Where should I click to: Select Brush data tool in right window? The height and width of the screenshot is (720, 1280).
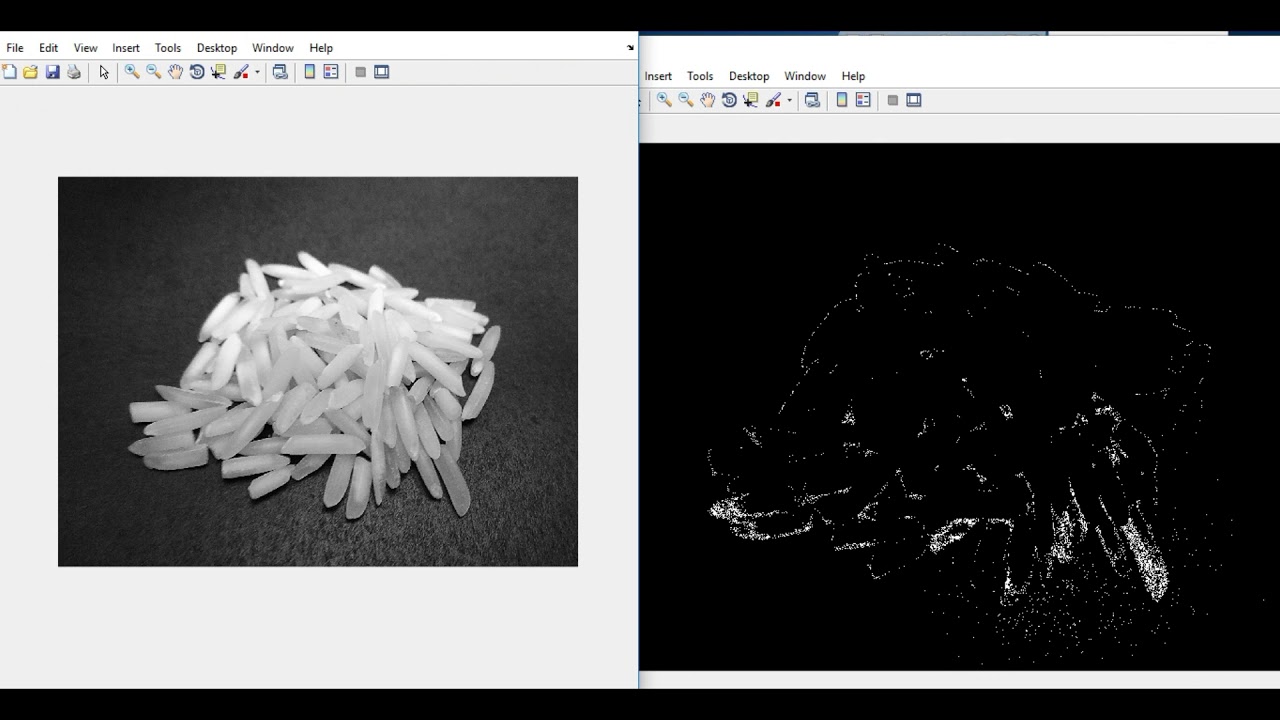[773, 100]
